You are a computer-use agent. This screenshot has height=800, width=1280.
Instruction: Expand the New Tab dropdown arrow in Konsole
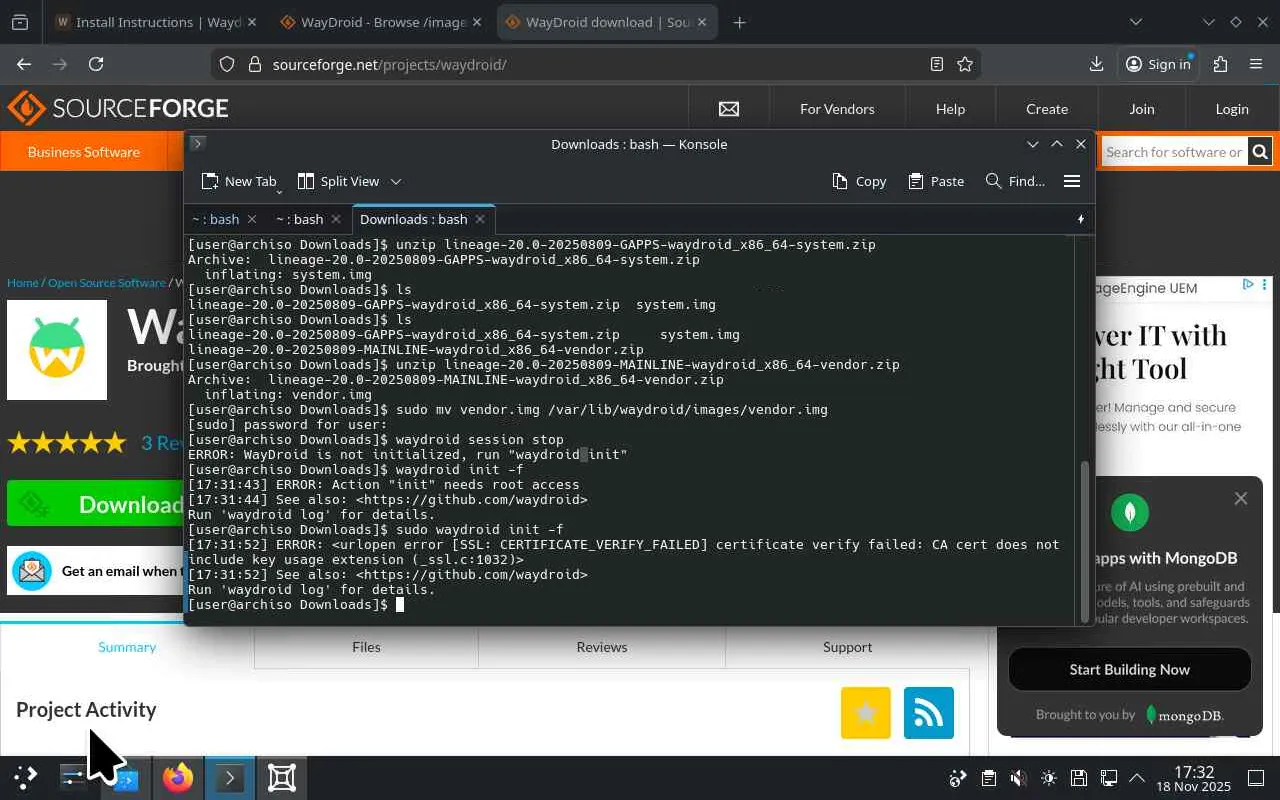coord(279,190)
